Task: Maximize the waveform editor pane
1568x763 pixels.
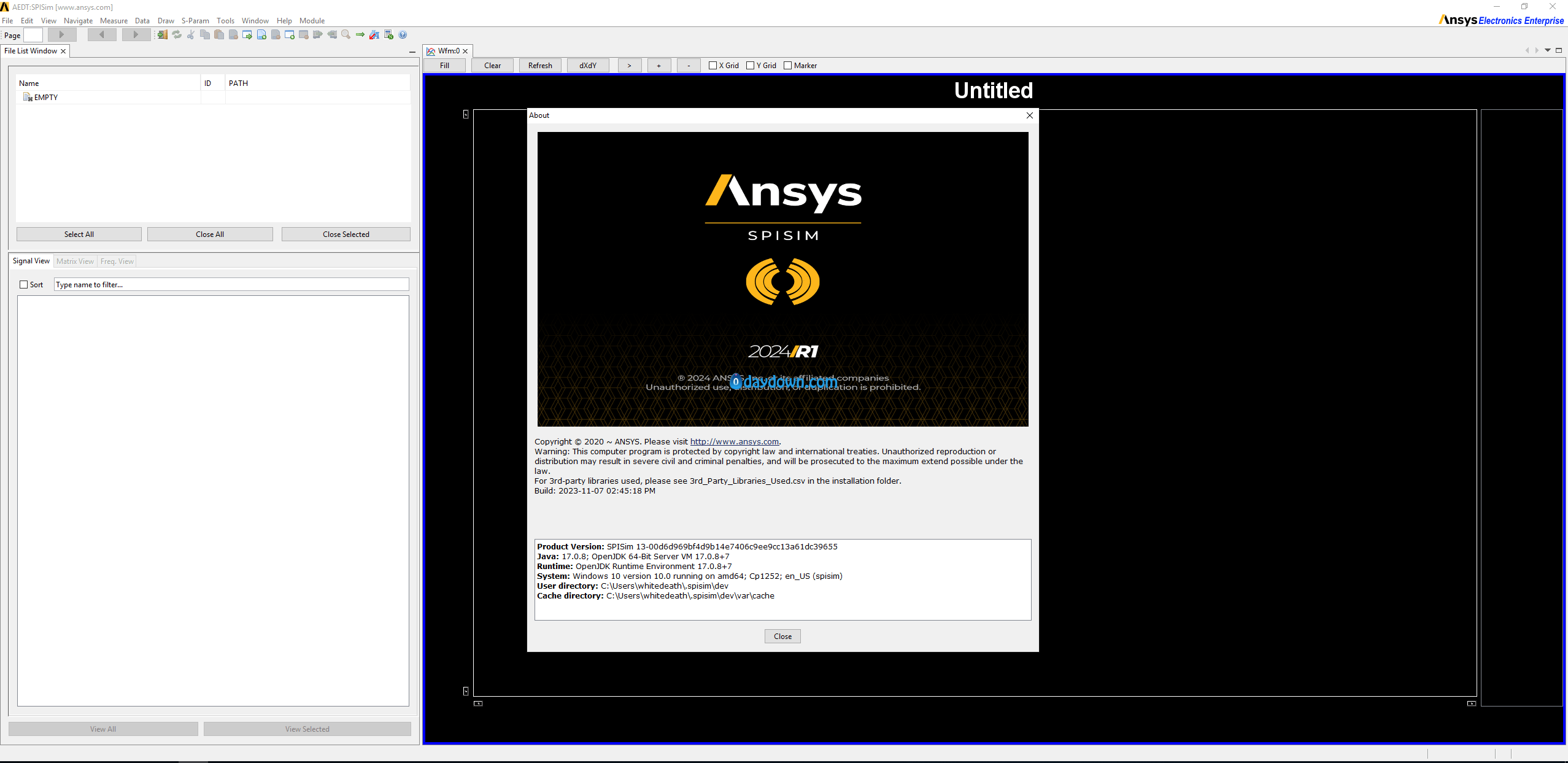Action: click(x=1559, y=50)
